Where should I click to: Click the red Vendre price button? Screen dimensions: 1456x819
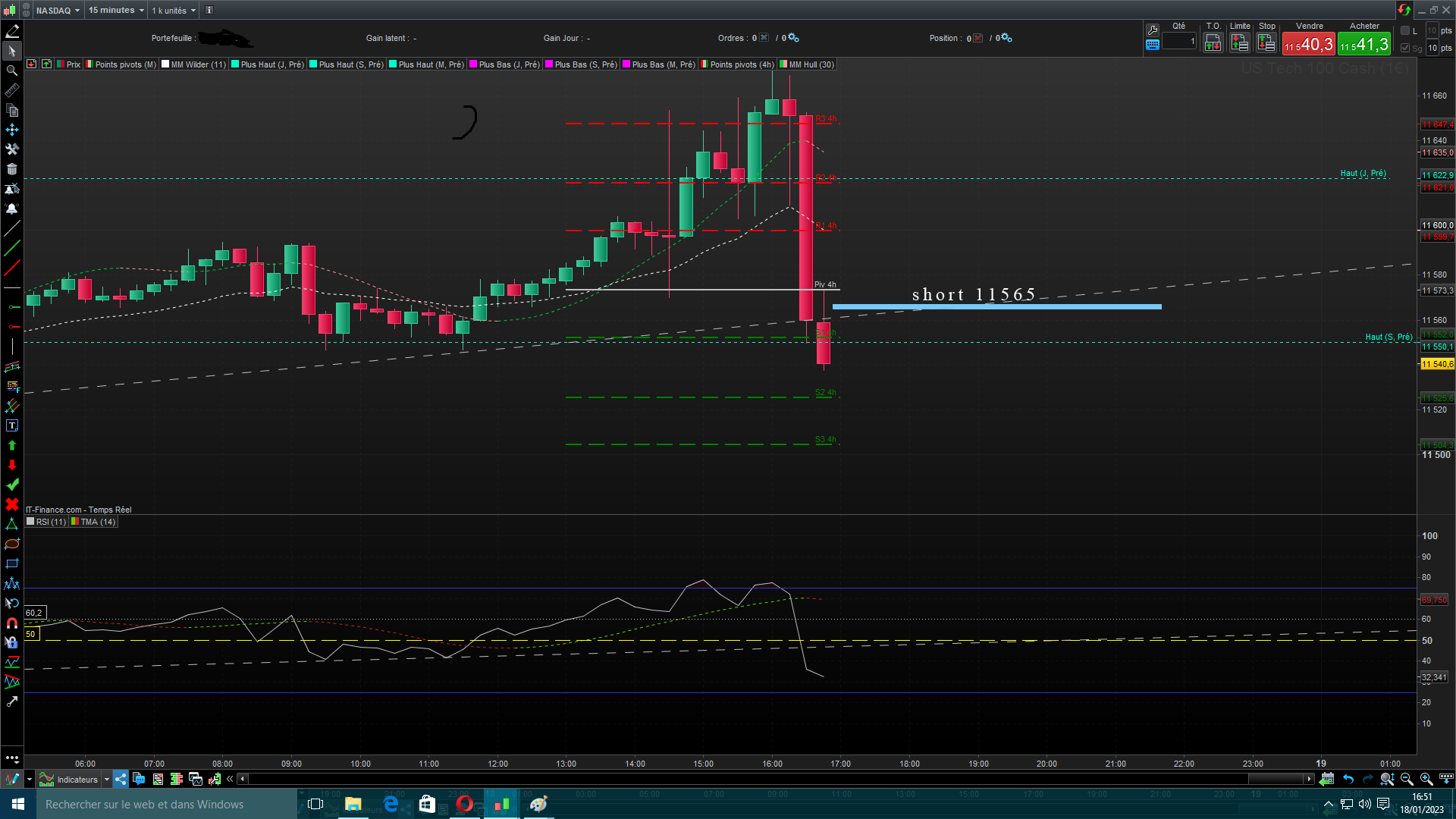coord(1308,45)
